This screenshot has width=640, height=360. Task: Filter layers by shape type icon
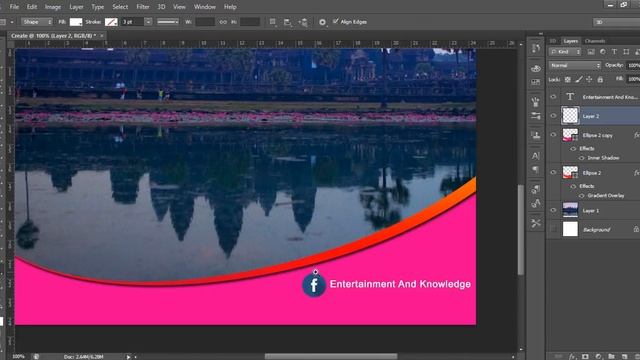(626, 52)
